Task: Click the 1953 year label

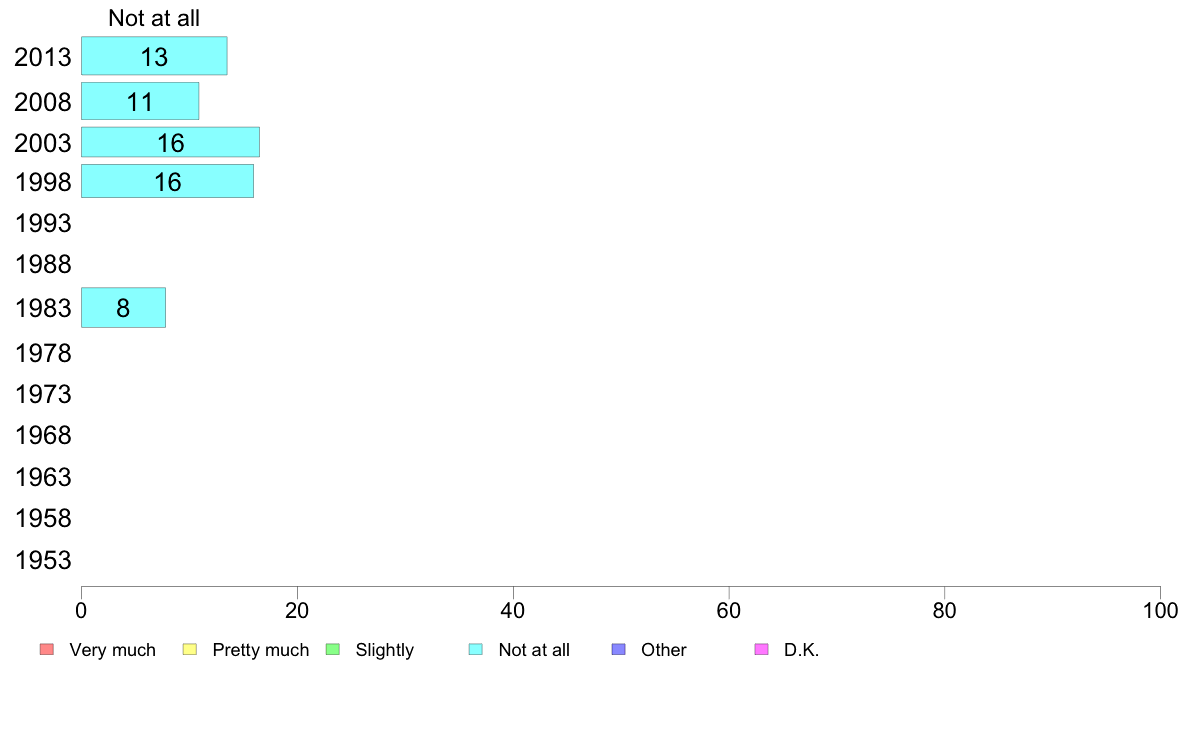Action: (43, 560)
